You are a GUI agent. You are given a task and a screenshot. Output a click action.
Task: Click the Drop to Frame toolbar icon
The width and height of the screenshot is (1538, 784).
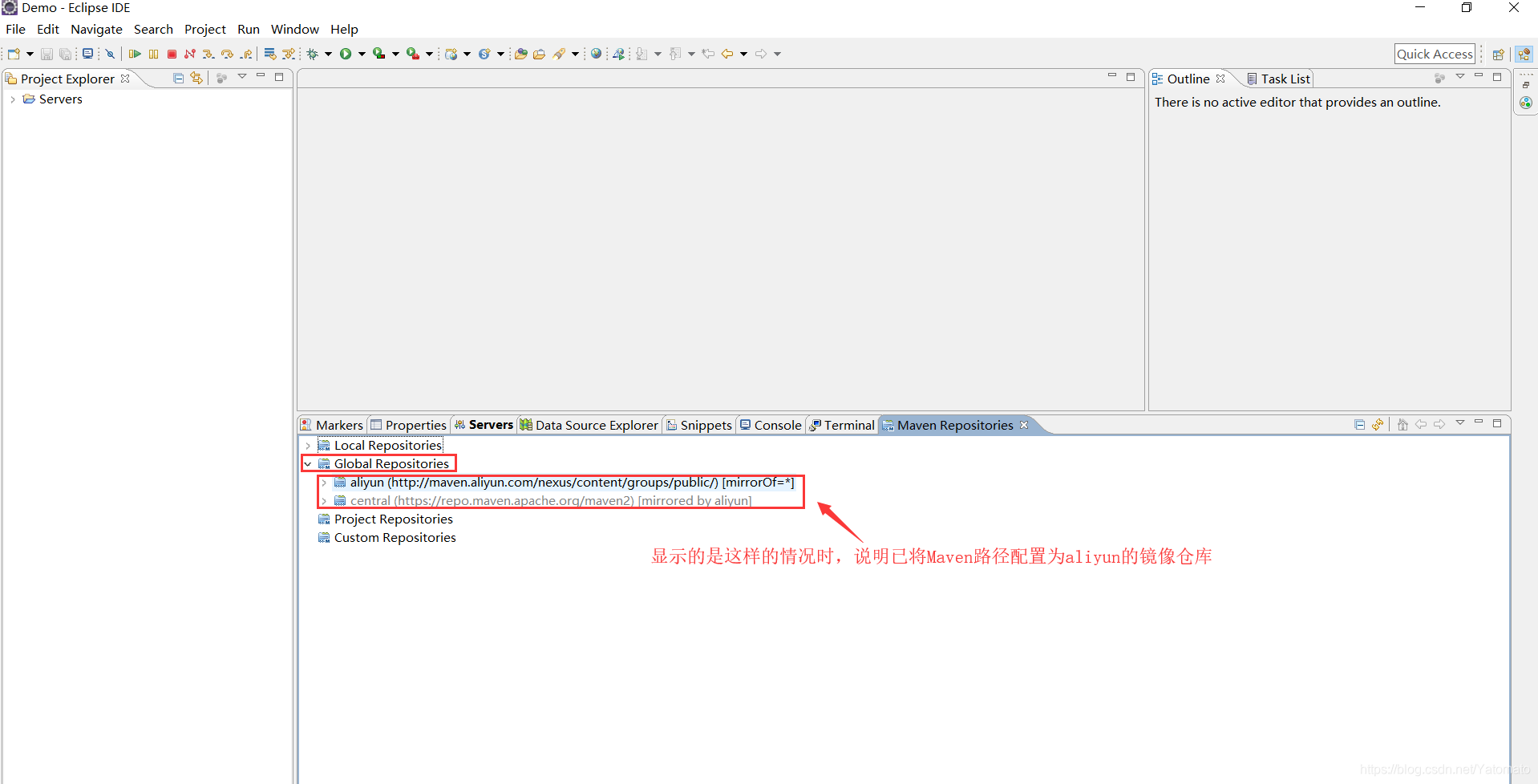[x=270, y=54]
